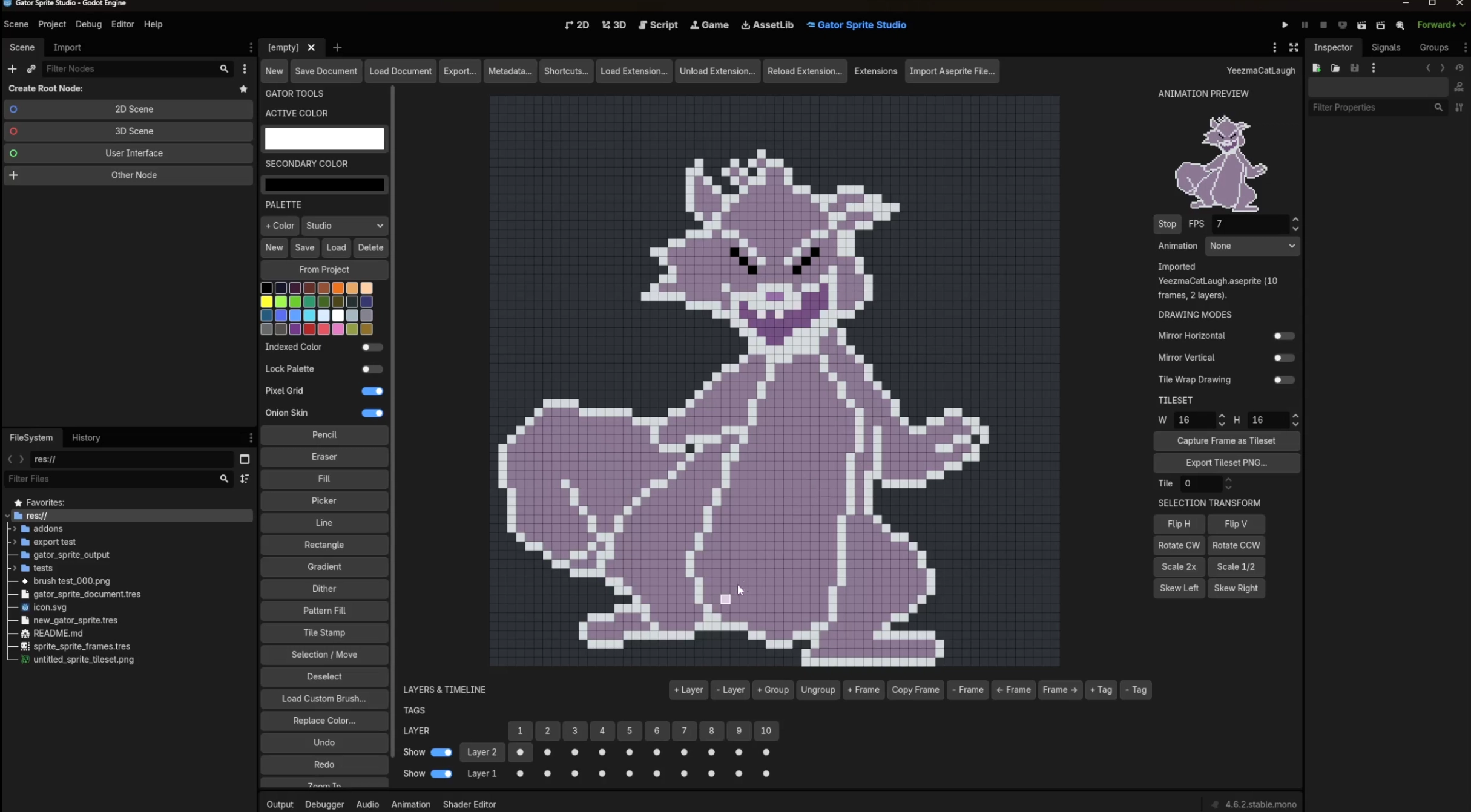
Task: Click the pause running project icon
Action: (x=1304, y=25)
